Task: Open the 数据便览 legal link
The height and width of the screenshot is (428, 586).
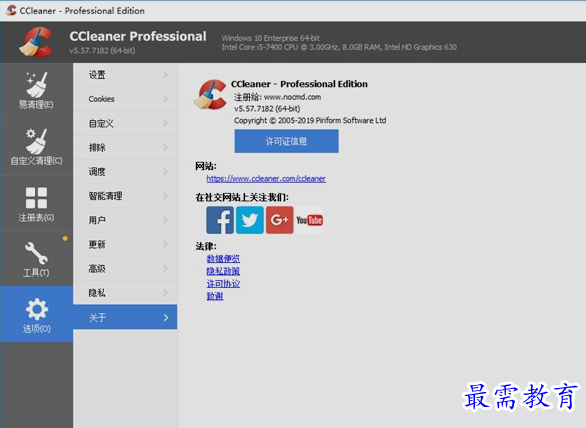Action: 223,259
